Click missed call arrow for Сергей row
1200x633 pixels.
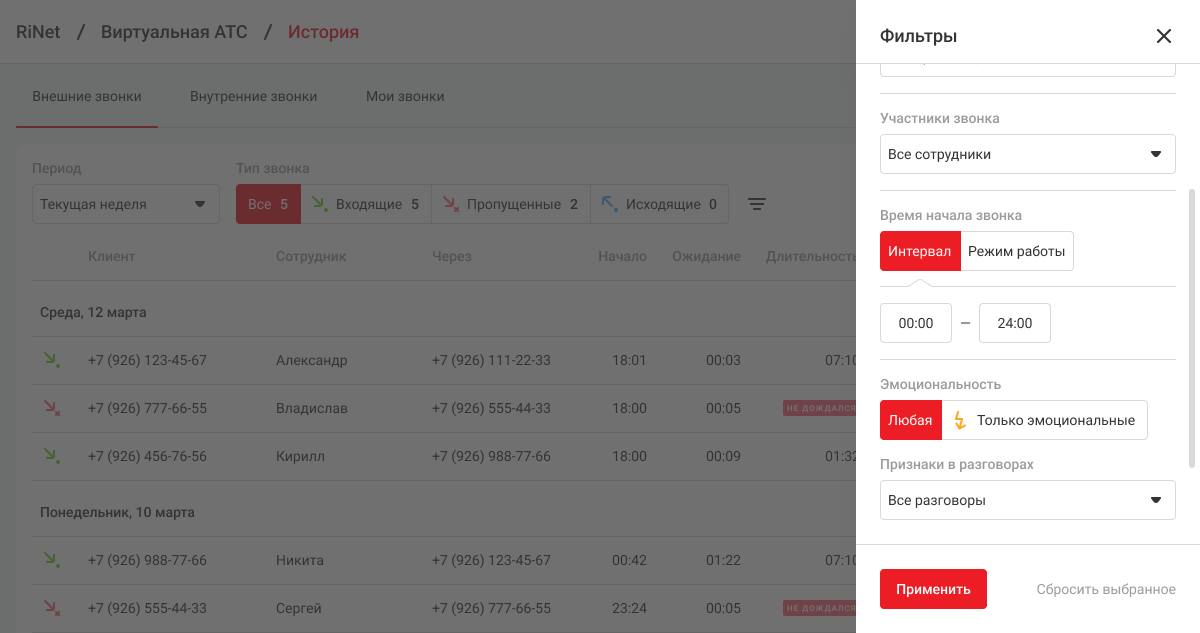tap(51, 608)
